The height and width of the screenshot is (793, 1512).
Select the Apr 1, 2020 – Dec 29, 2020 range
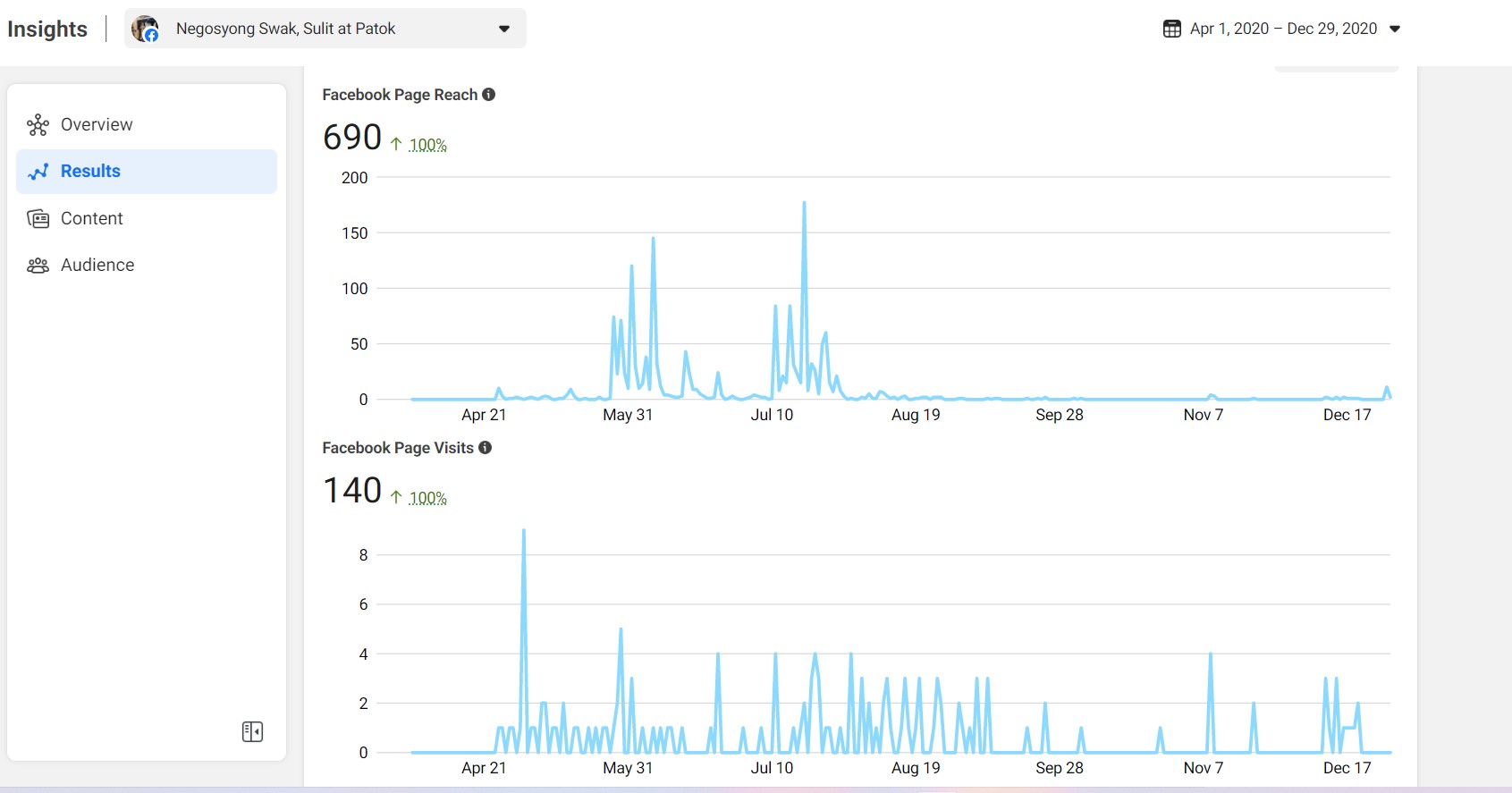click(x=1283, y=29)
